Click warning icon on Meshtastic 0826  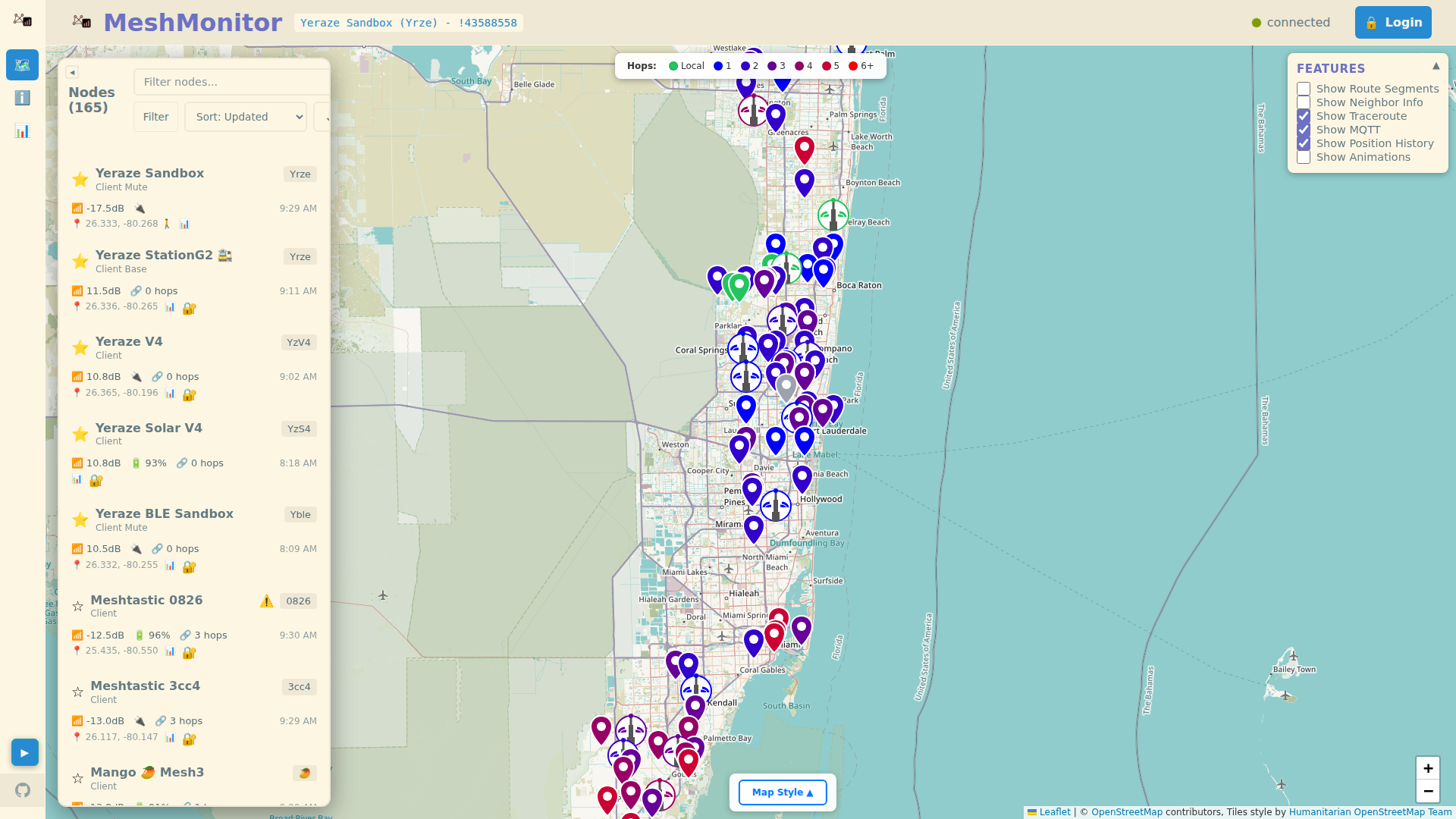[x=266, y=601]
